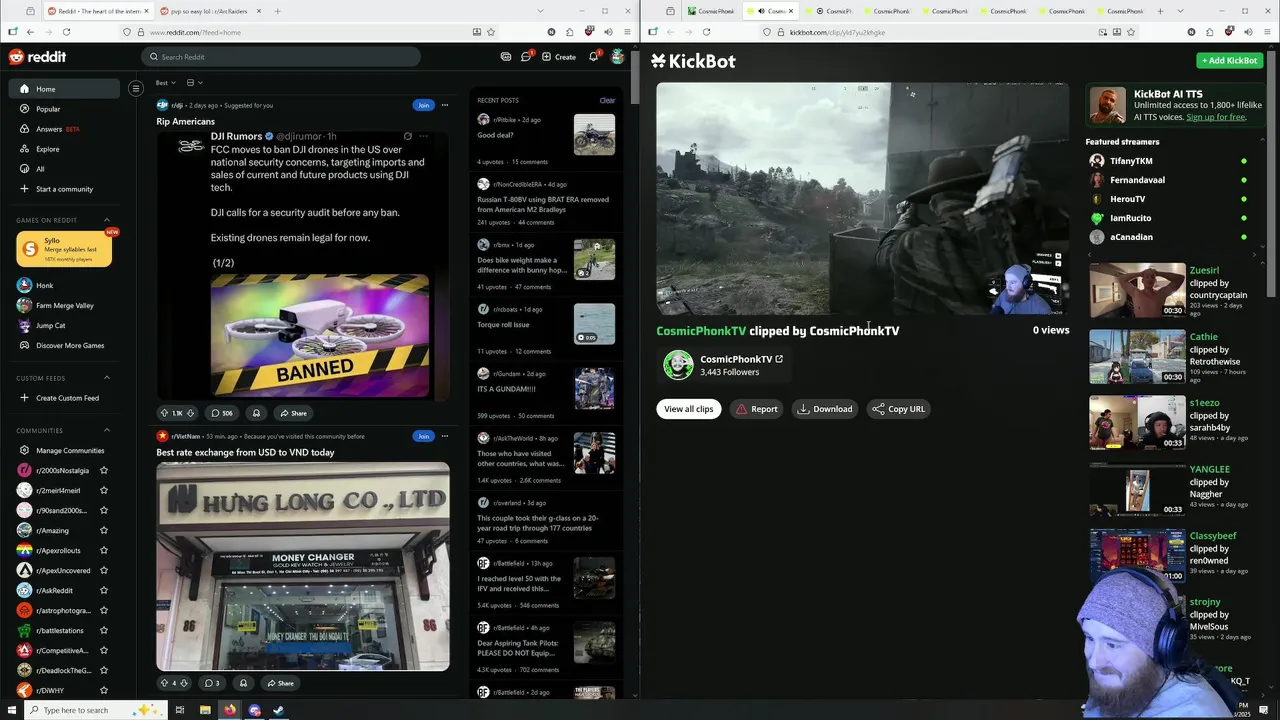Open the Syllo game card
This screenshot has width=1280, height=720.
64,249
